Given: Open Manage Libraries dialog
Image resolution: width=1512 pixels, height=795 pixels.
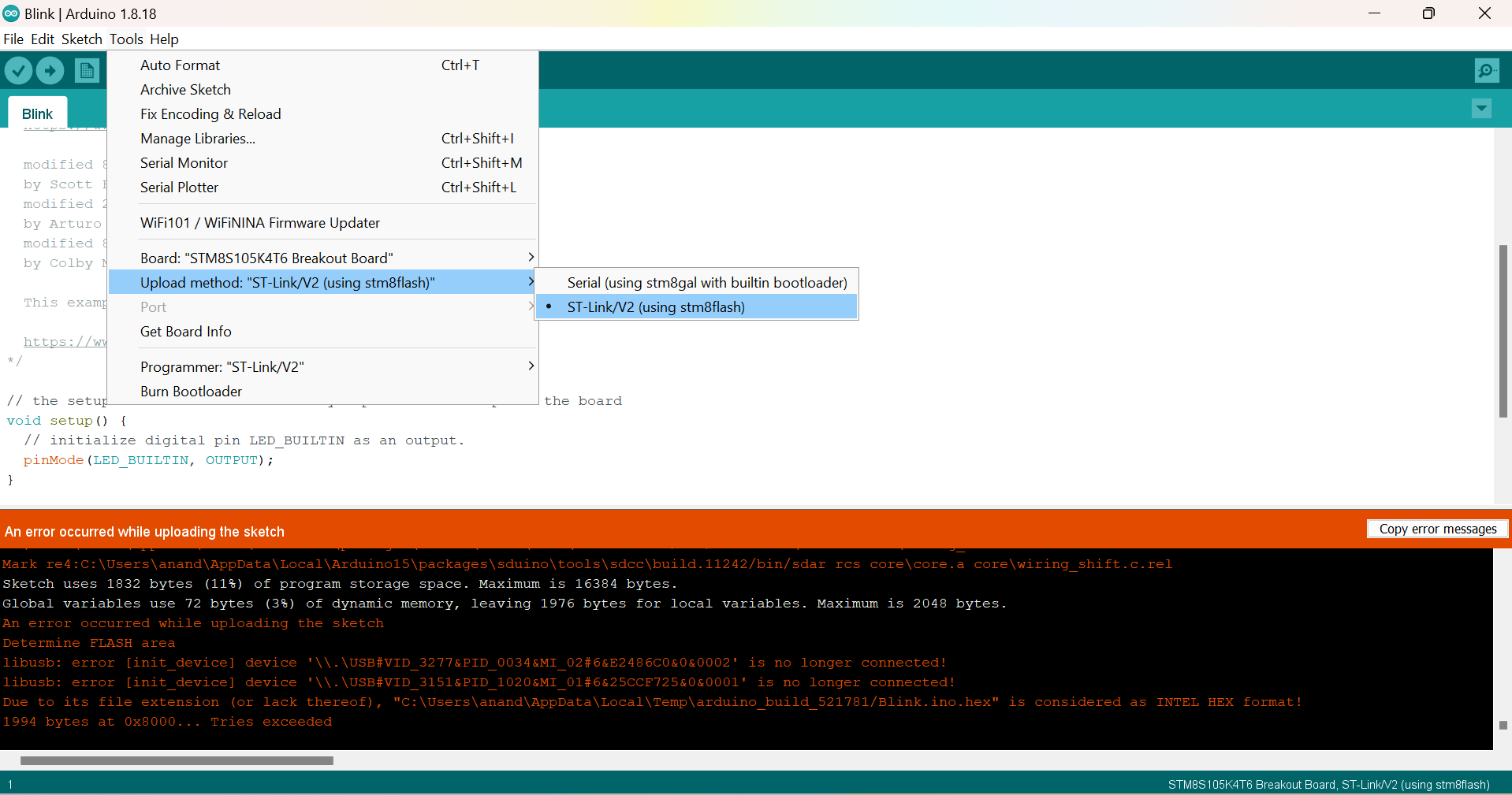Looking at the screenshot, I should (x=323, y=139).
